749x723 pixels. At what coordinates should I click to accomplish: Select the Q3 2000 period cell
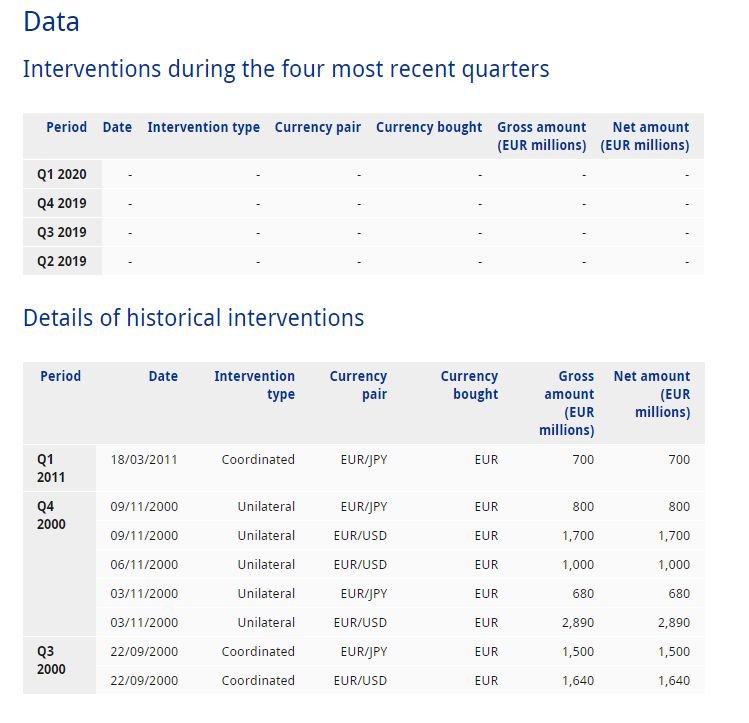tap(51, 660)
